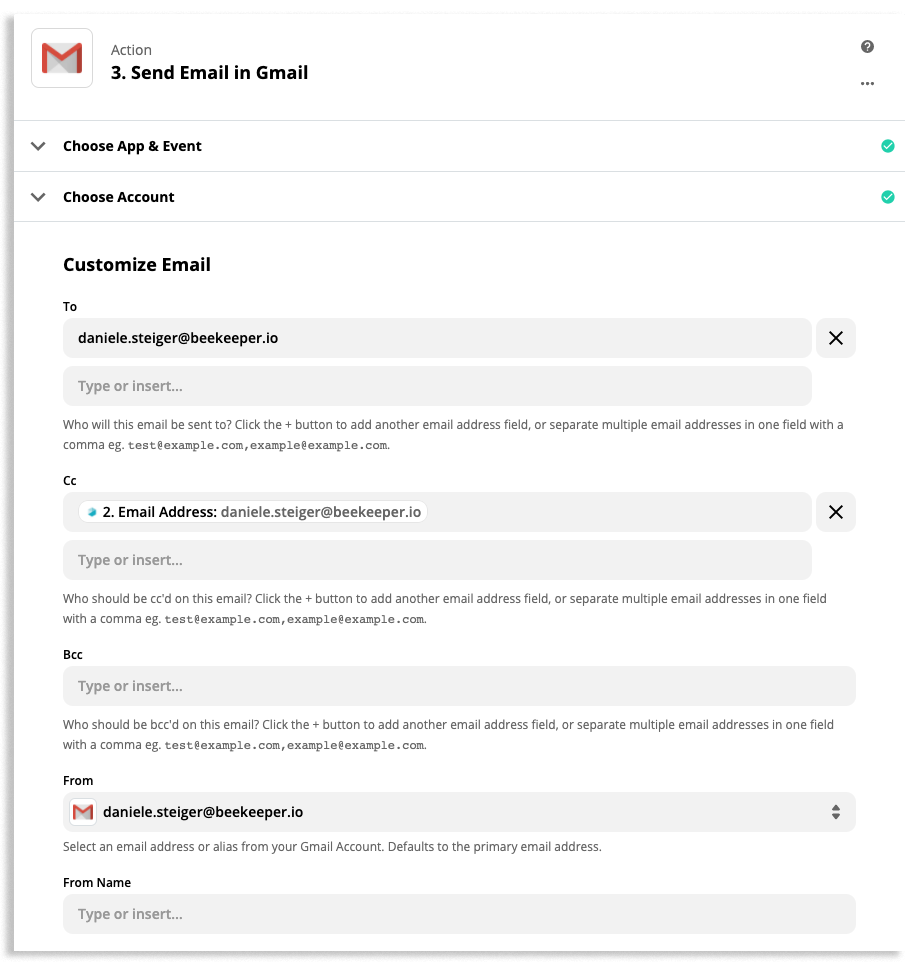This screenshot has height=965, width=919.
Task: Open the help question mark icon
Action: pos(867,47)
